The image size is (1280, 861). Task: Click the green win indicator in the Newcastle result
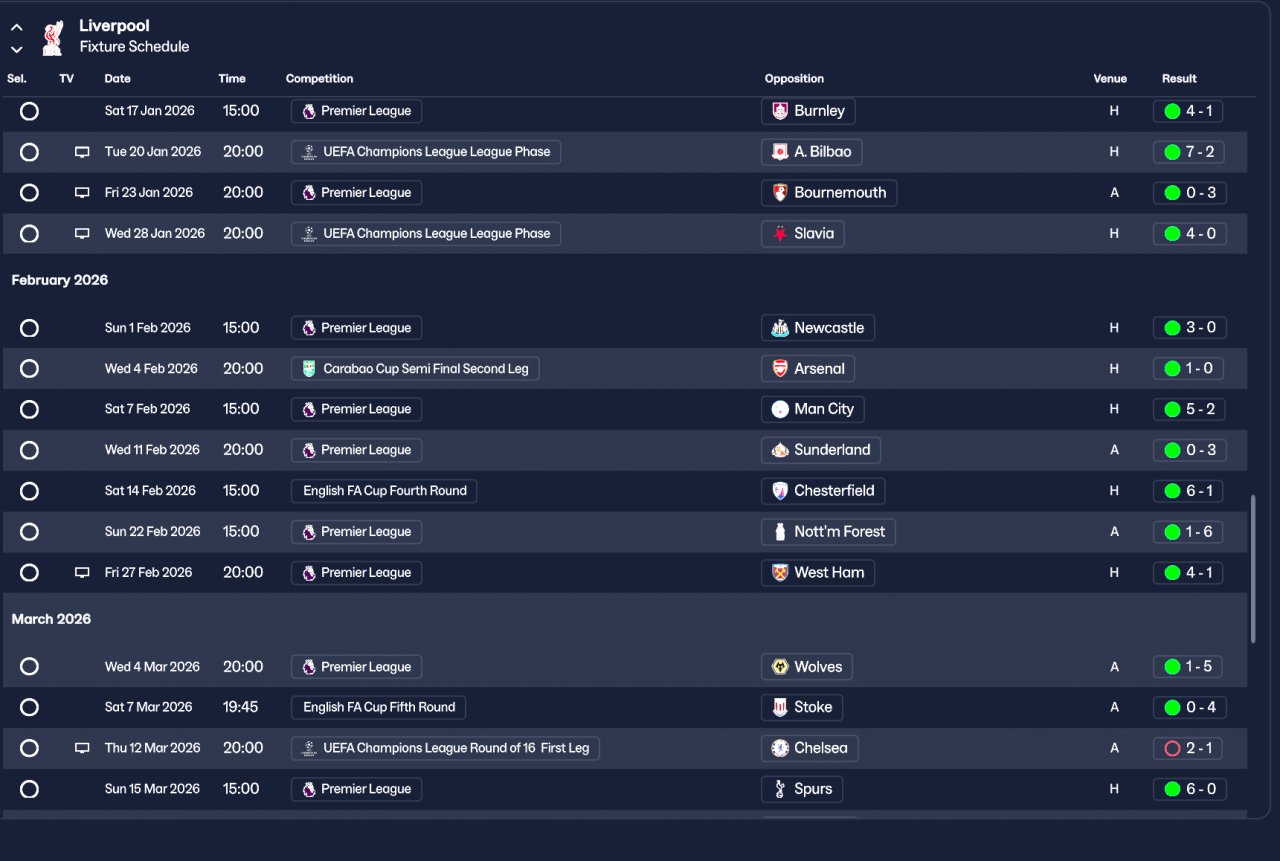tap(1172, 328)
